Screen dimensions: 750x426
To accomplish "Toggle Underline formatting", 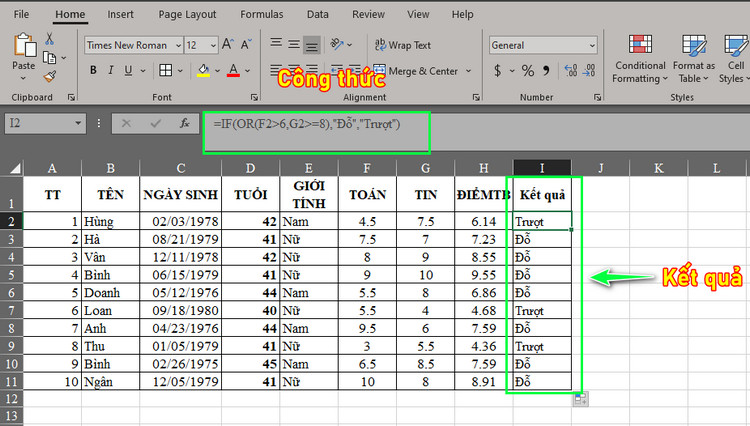I will [x=128, y=71].
